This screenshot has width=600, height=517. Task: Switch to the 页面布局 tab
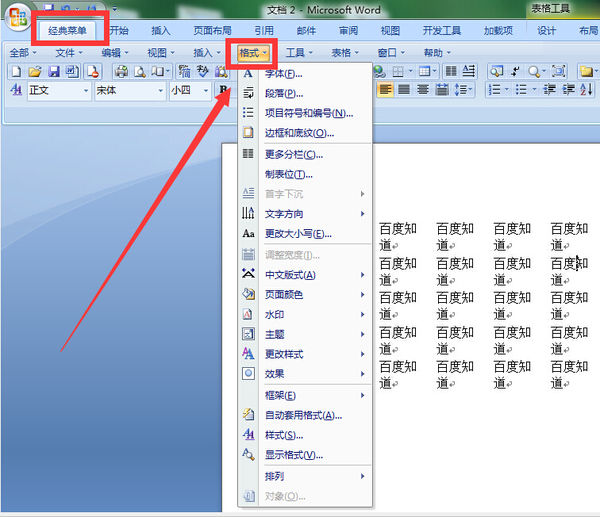(212, 31)
